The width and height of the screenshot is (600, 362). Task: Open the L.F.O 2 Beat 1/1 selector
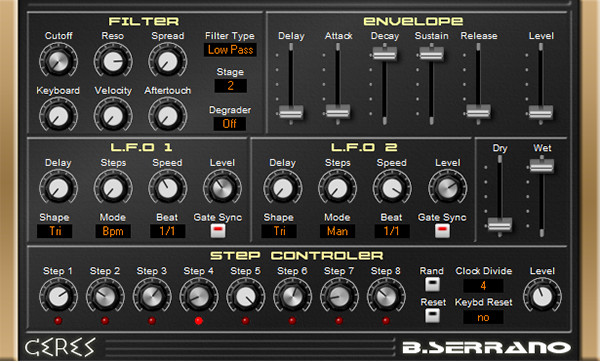(x=392, y=231)
